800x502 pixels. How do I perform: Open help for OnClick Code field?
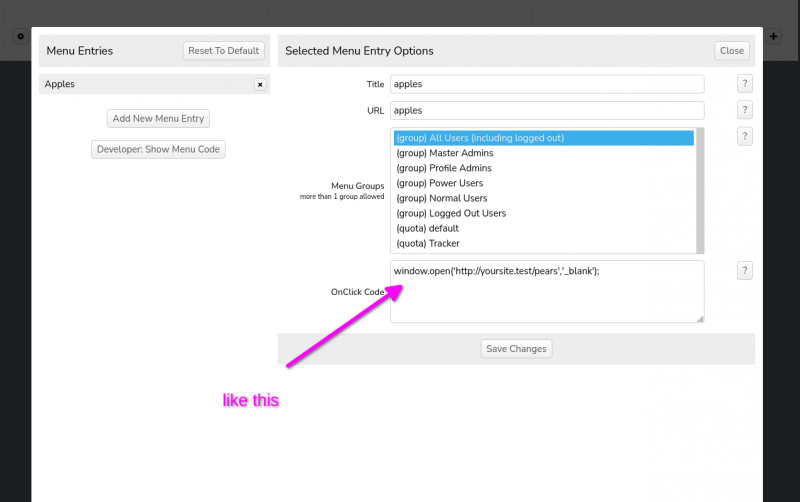tap(745, 271)
